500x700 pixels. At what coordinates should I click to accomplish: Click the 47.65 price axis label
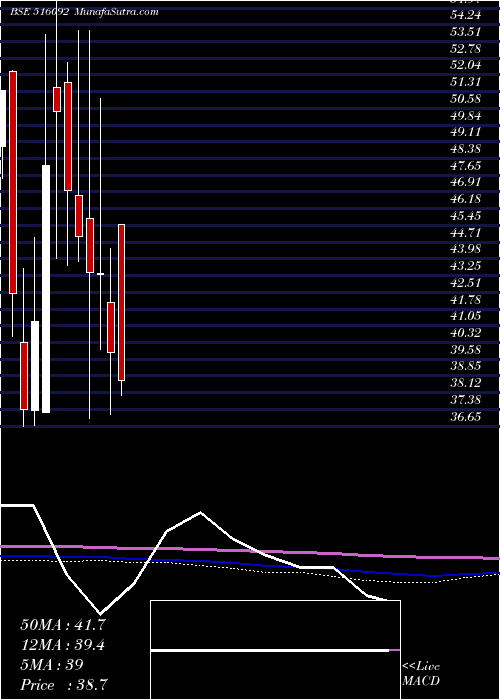[466, 166]
